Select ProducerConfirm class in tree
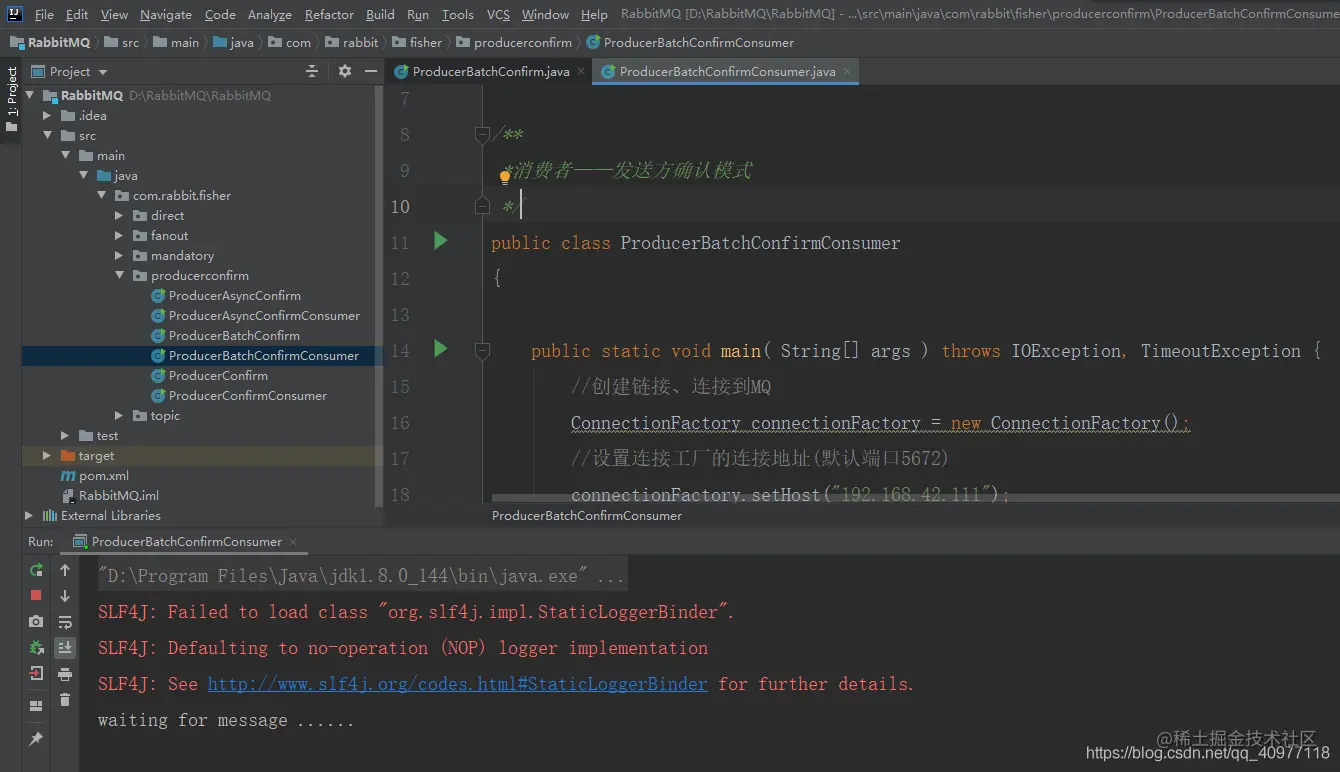 point(218,376)
